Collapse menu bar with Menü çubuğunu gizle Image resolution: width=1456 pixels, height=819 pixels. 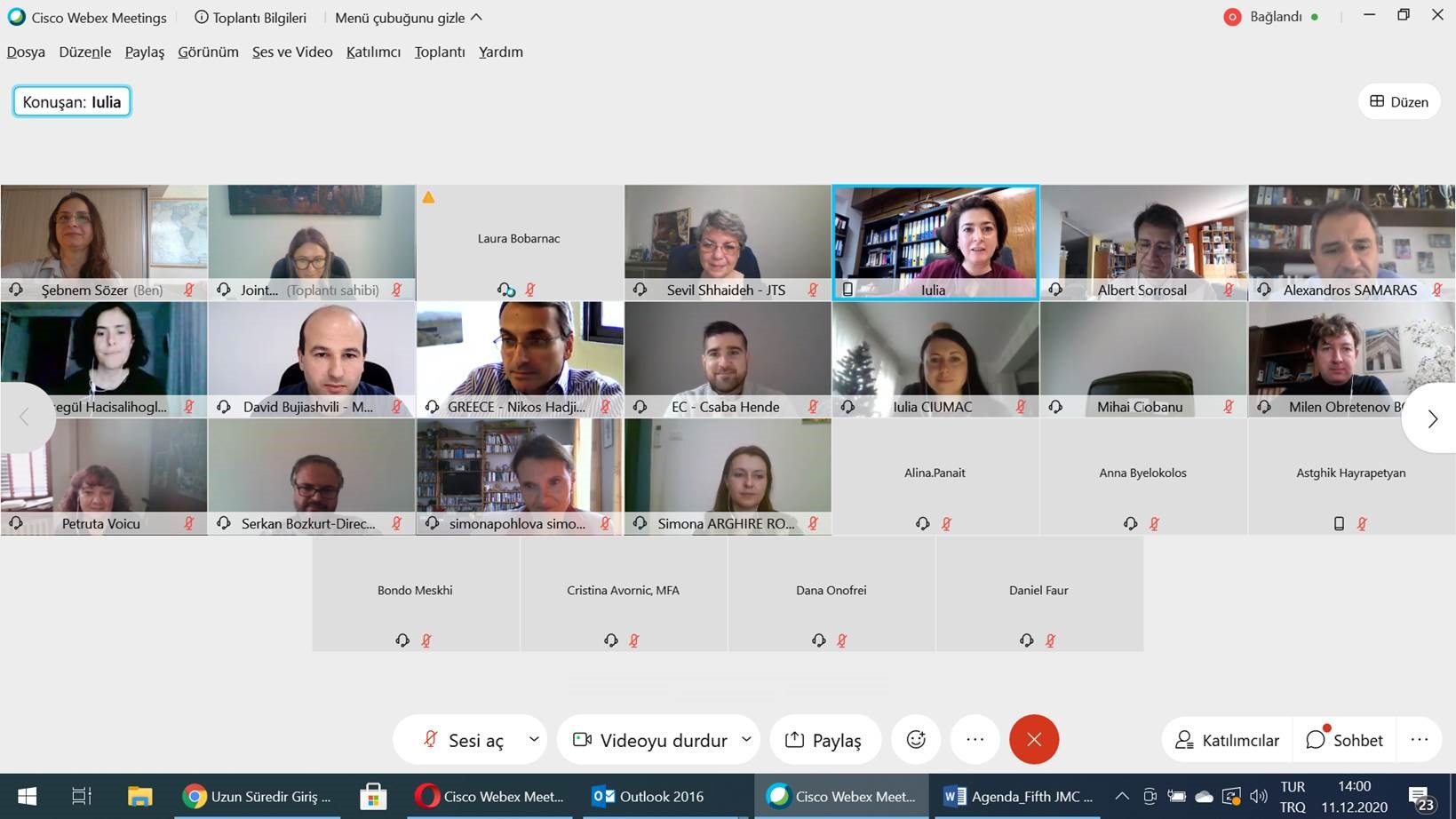pos(409,18)
